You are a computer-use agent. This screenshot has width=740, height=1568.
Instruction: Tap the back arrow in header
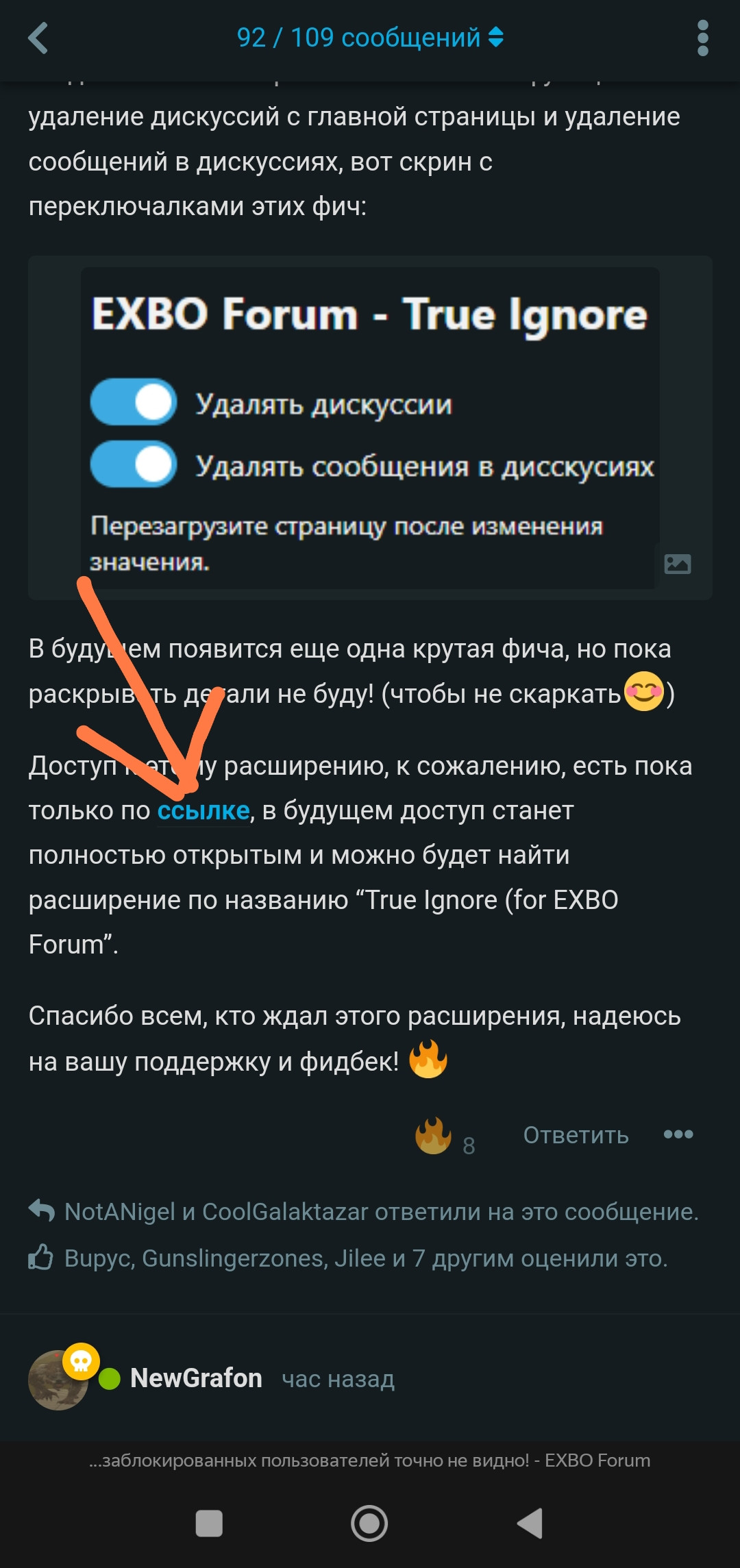(38, 38)
